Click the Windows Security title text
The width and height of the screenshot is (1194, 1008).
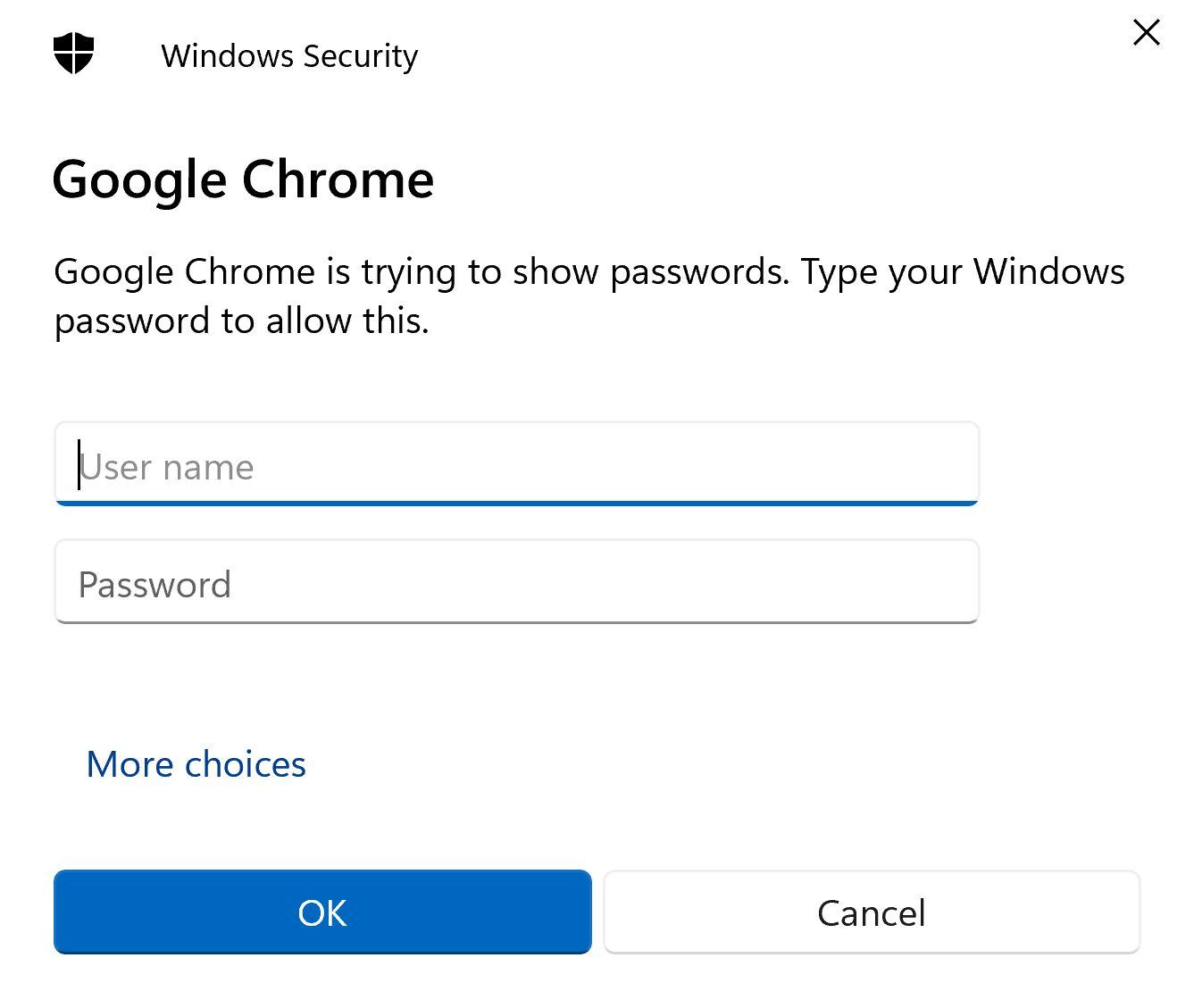[x=288, y=55]
